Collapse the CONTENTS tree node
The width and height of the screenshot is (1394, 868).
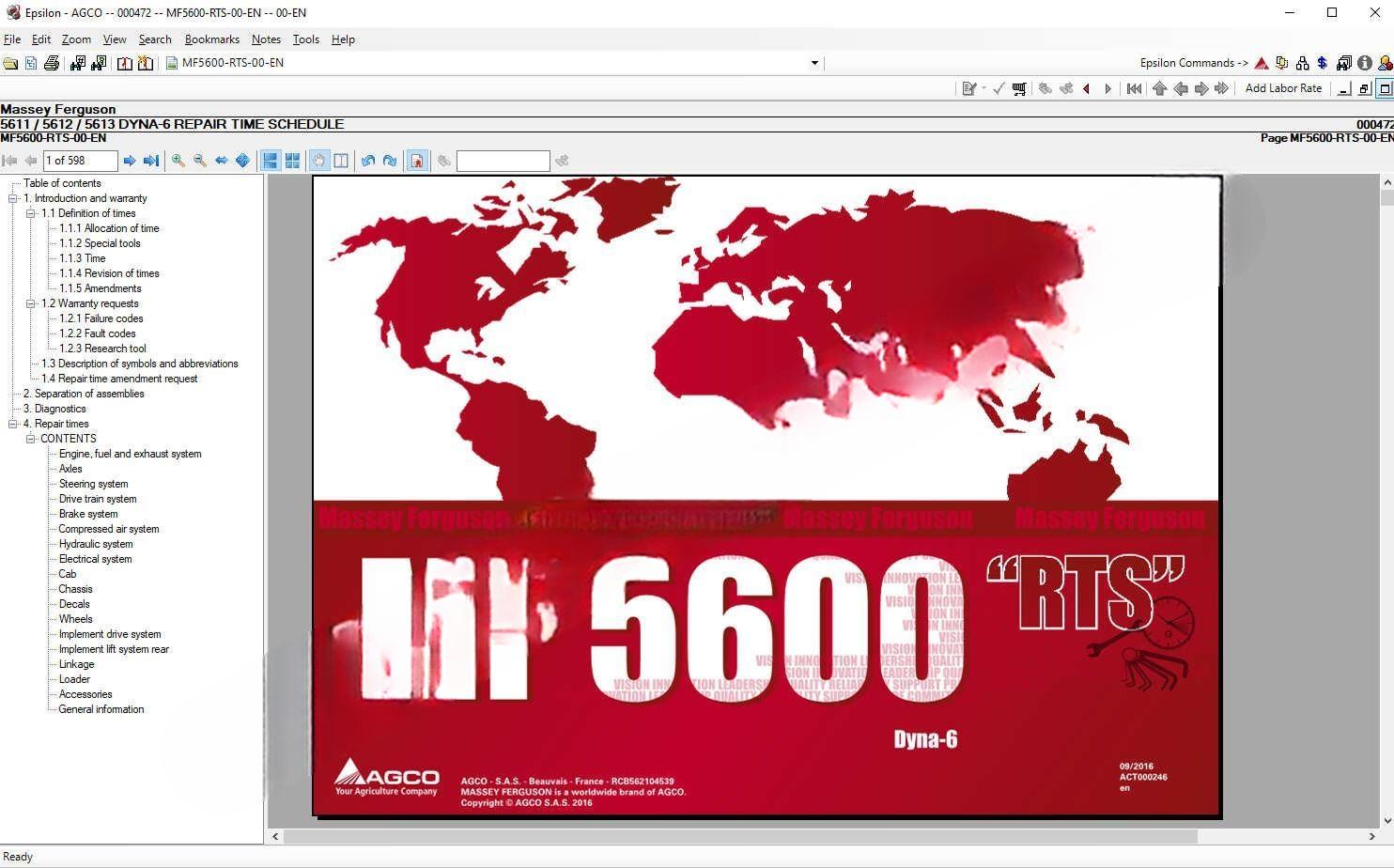31,439
